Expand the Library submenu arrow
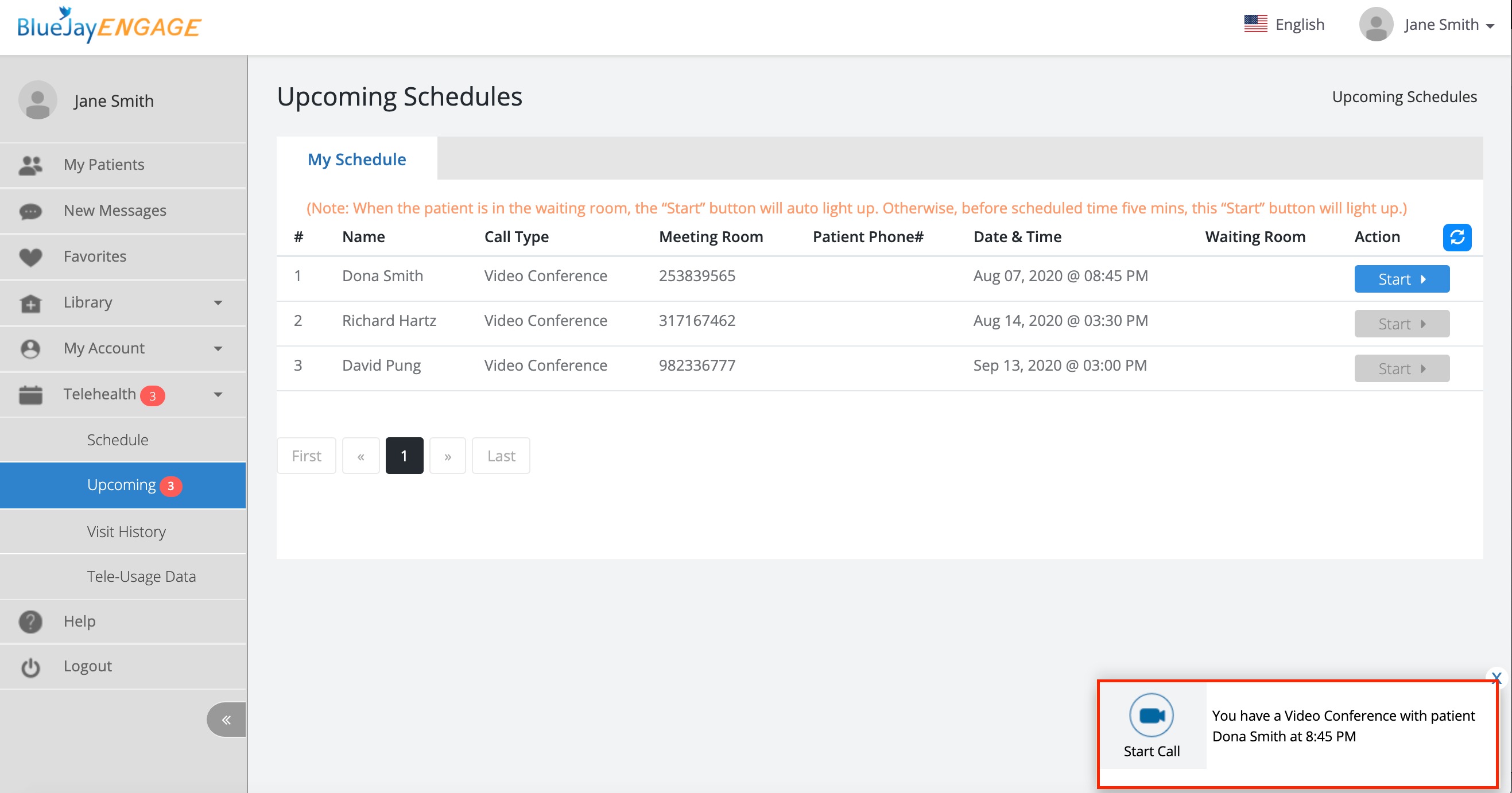Image resolution: width=1512 pixels, height=793 pixels. pos(218,302)
